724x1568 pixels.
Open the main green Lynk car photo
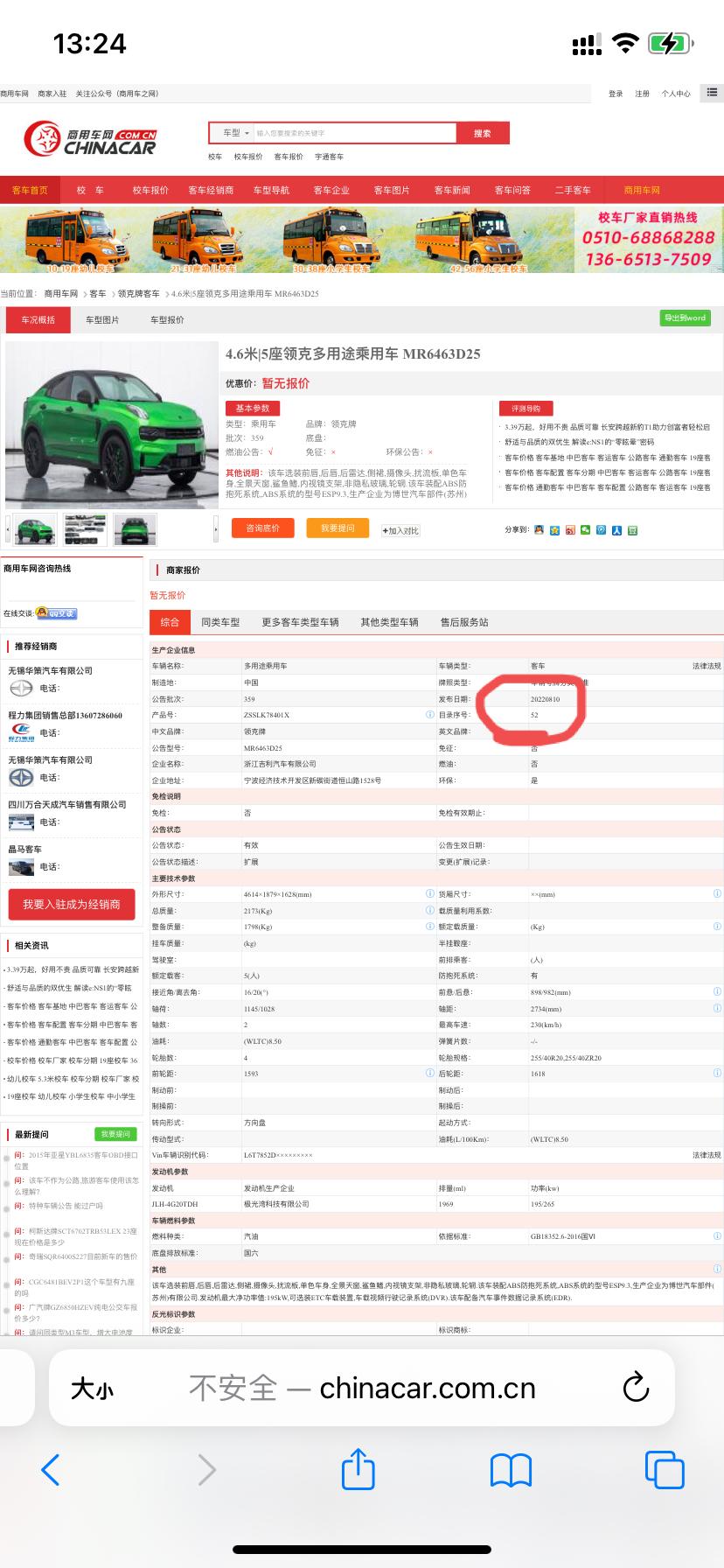(112, 424)
